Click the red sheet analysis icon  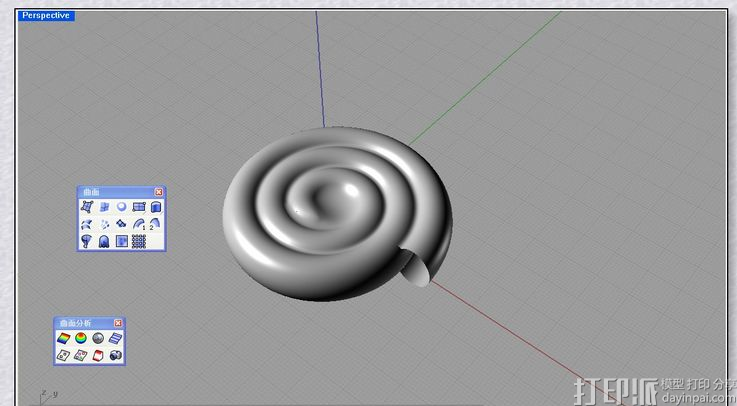(x=98, y=355)
